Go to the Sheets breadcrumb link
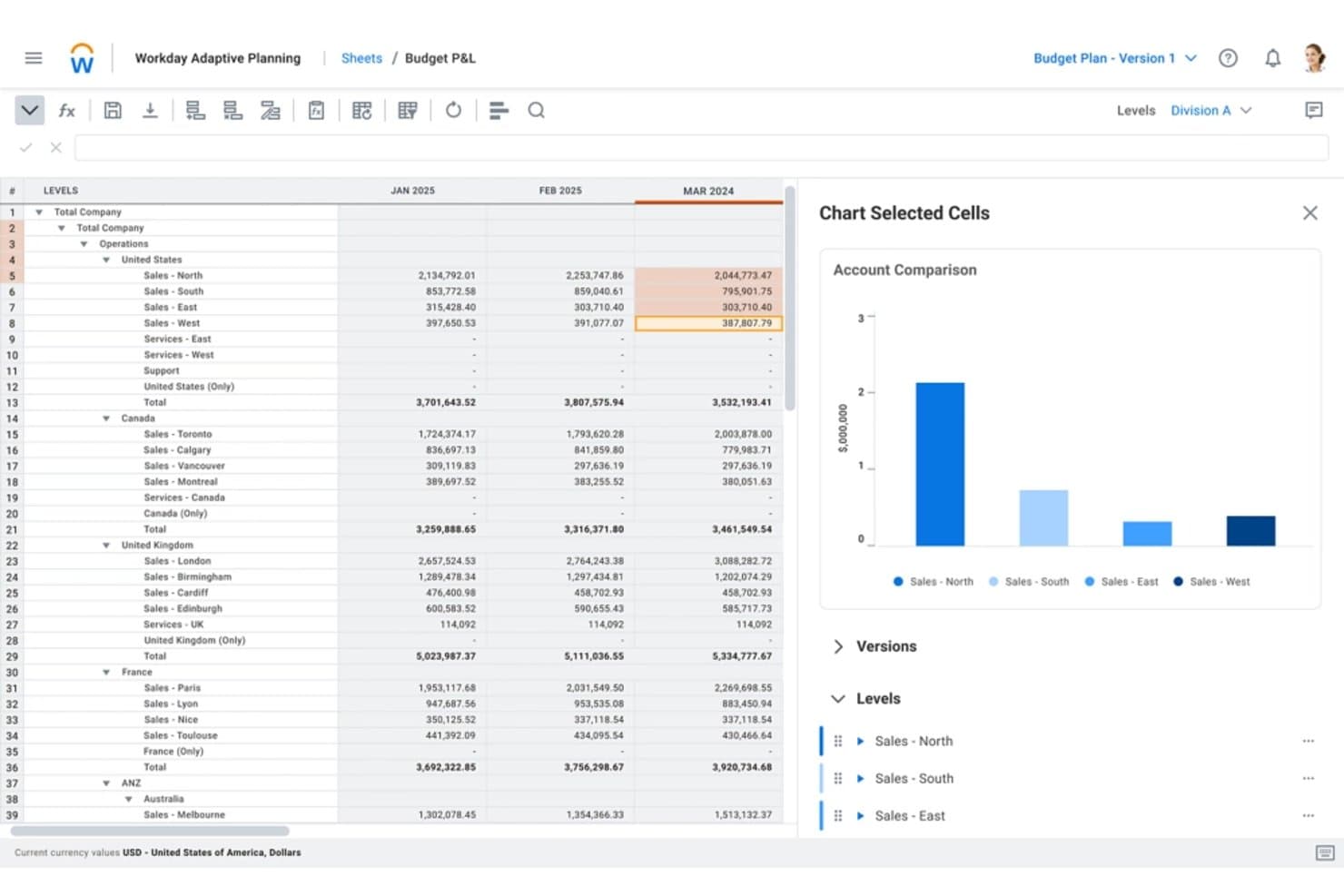The width and height of the screenshot is (1344, 896). click(361, 58)
